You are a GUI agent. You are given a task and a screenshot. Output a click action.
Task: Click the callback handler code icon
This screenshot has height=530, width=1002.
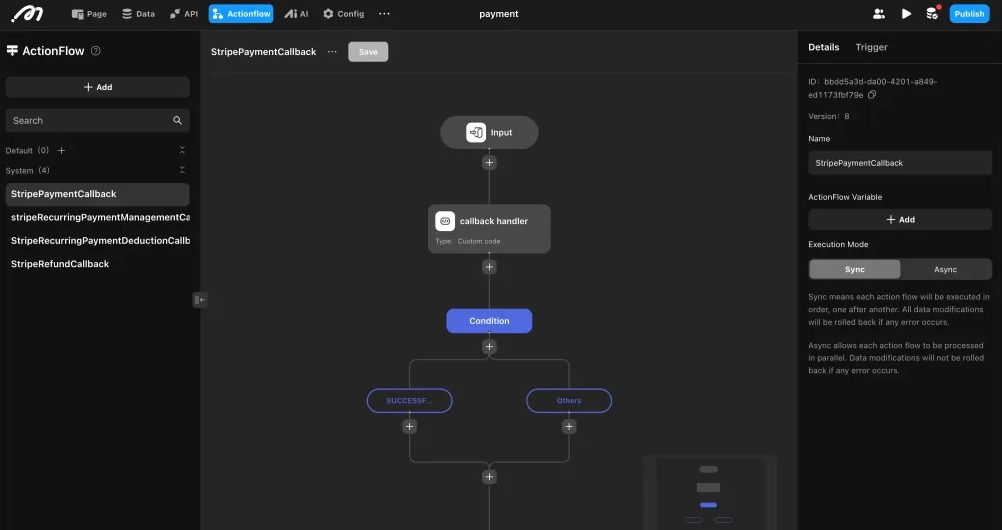tap(445, 221)
